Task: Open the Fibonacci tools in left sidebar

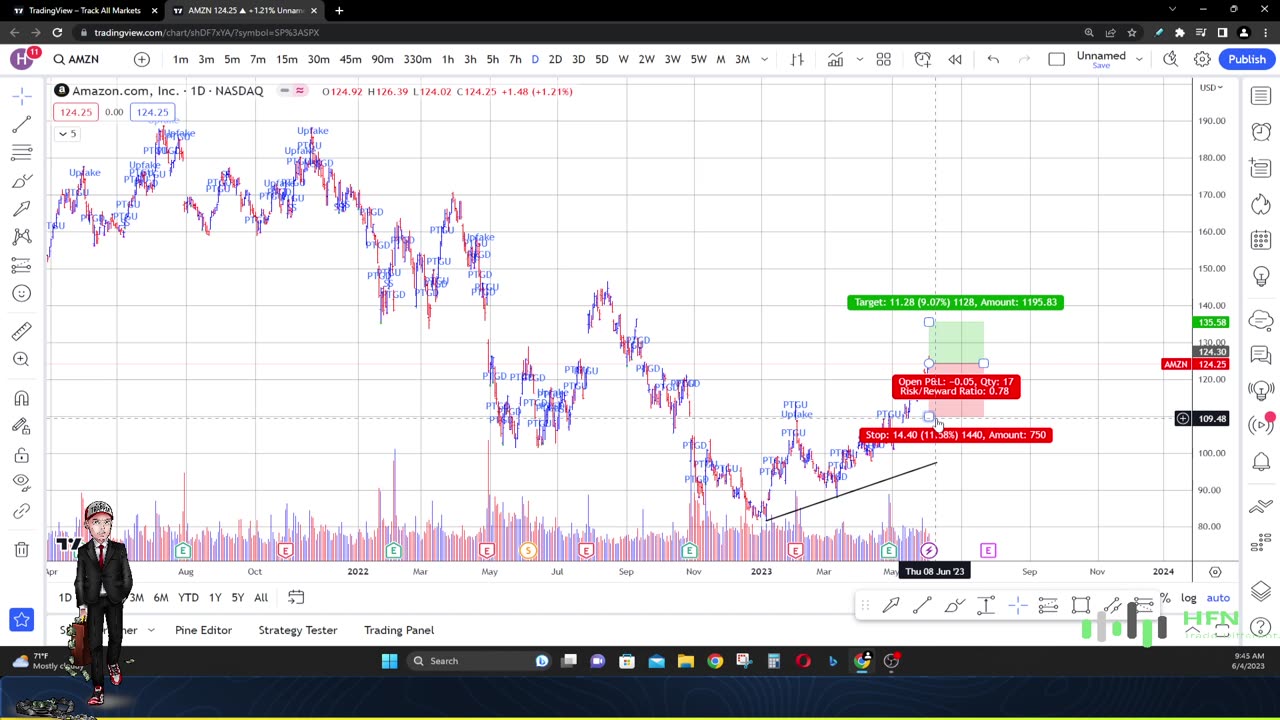Action: point(21,153)
